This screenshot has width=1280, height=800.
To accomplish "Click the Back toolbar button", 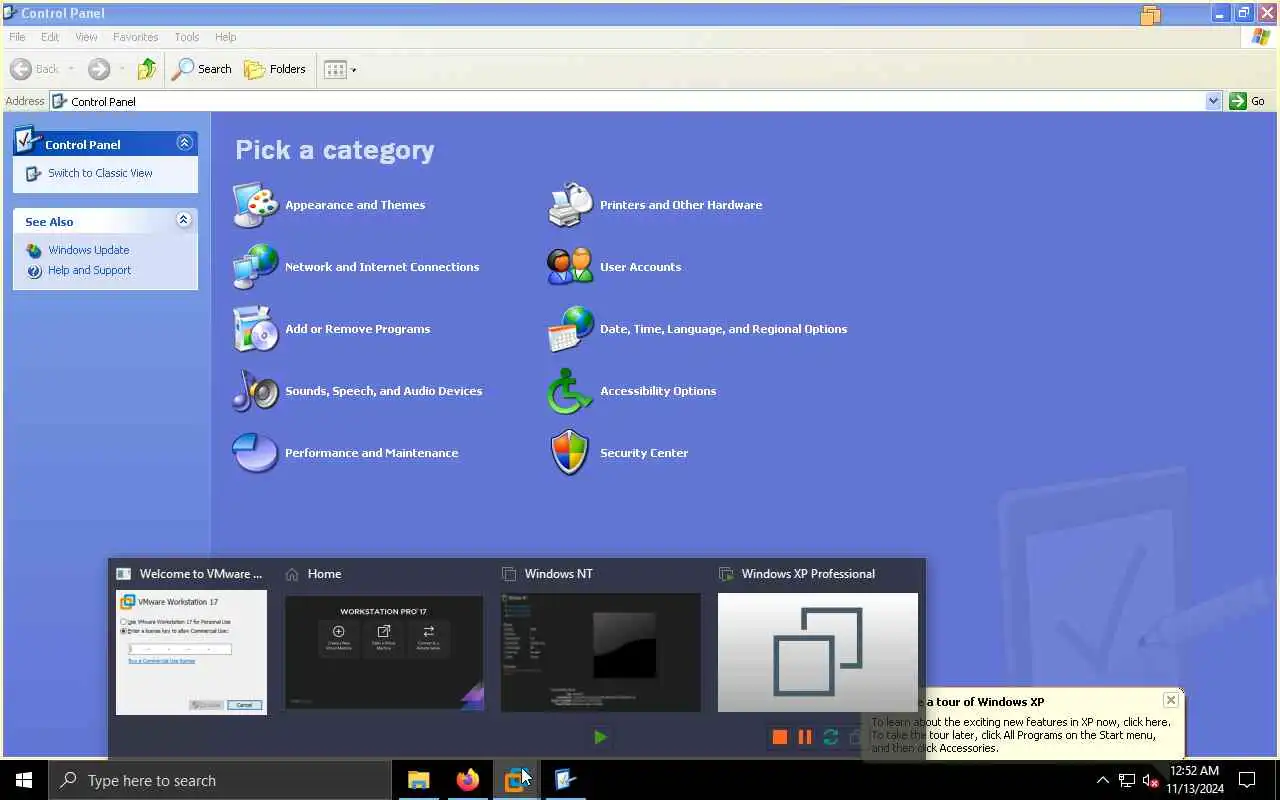I will click(35, 69).
